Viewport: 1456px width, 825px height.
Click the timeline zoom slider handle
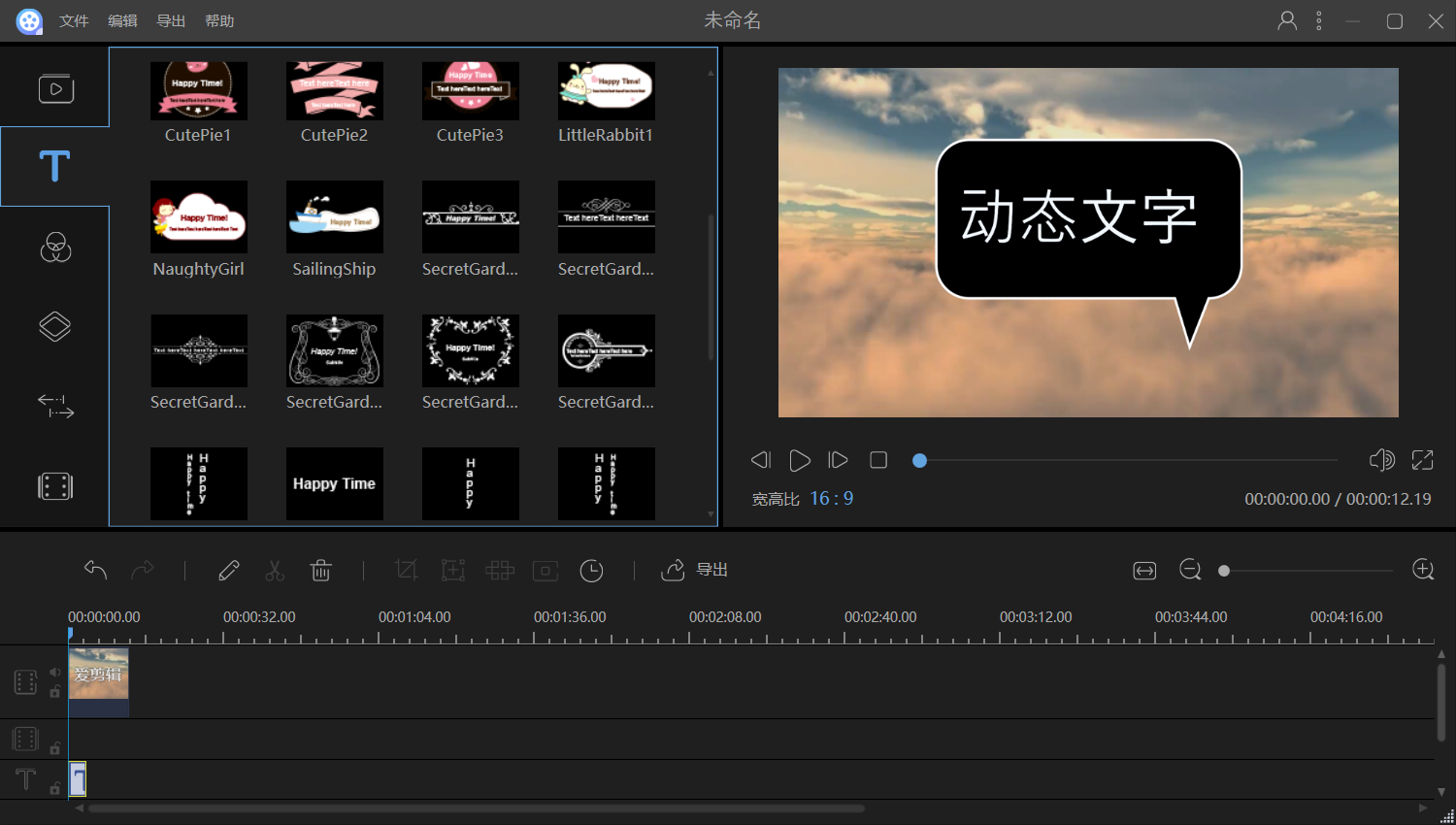click(x=1224, y=571)
